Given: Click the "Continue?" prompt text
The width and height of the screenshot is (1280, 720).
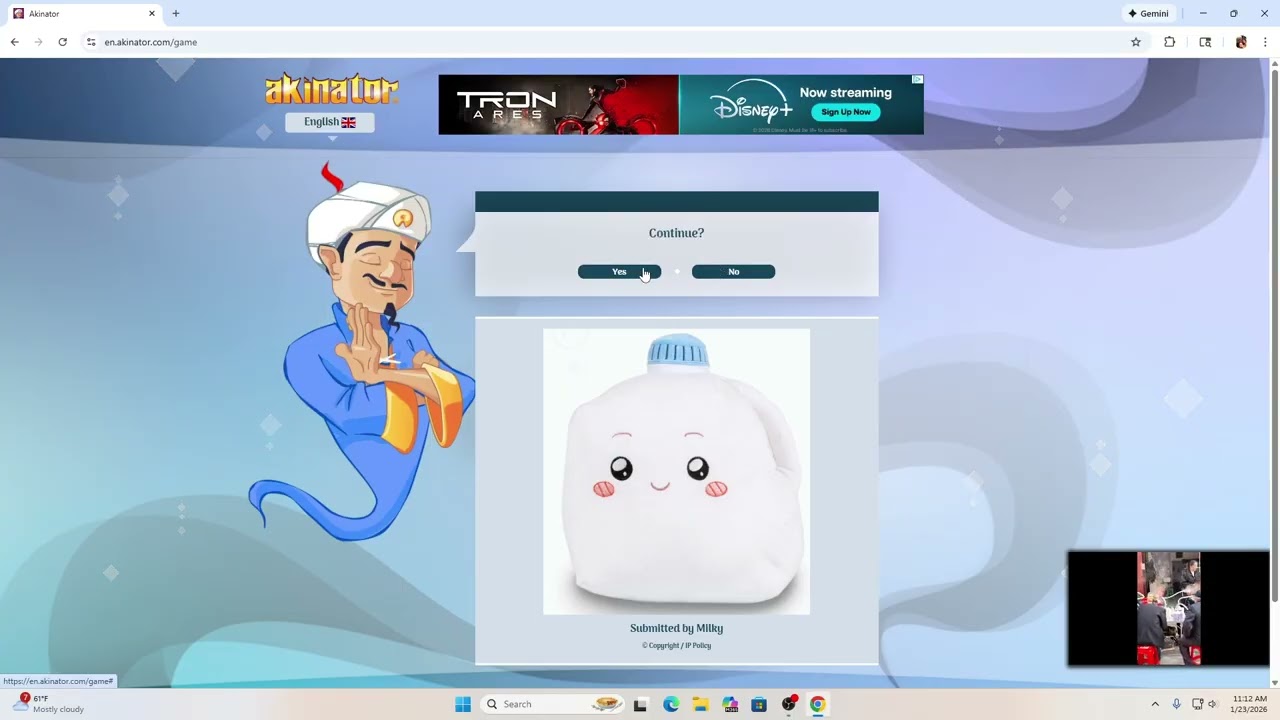Looking at the screenshot, I should tap(676, 233).
